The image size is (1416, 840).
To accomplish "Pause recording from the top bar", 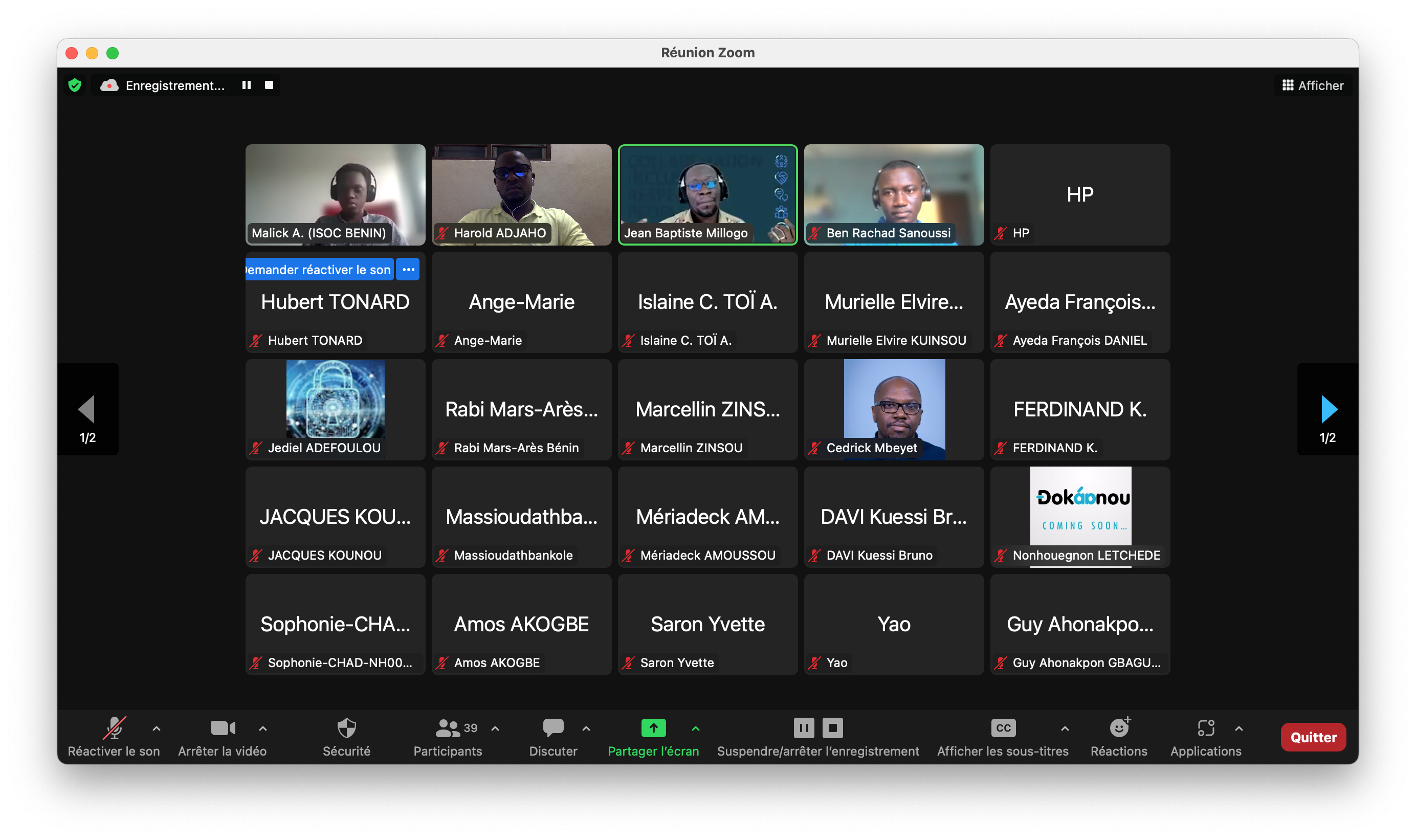I will 246,85.
